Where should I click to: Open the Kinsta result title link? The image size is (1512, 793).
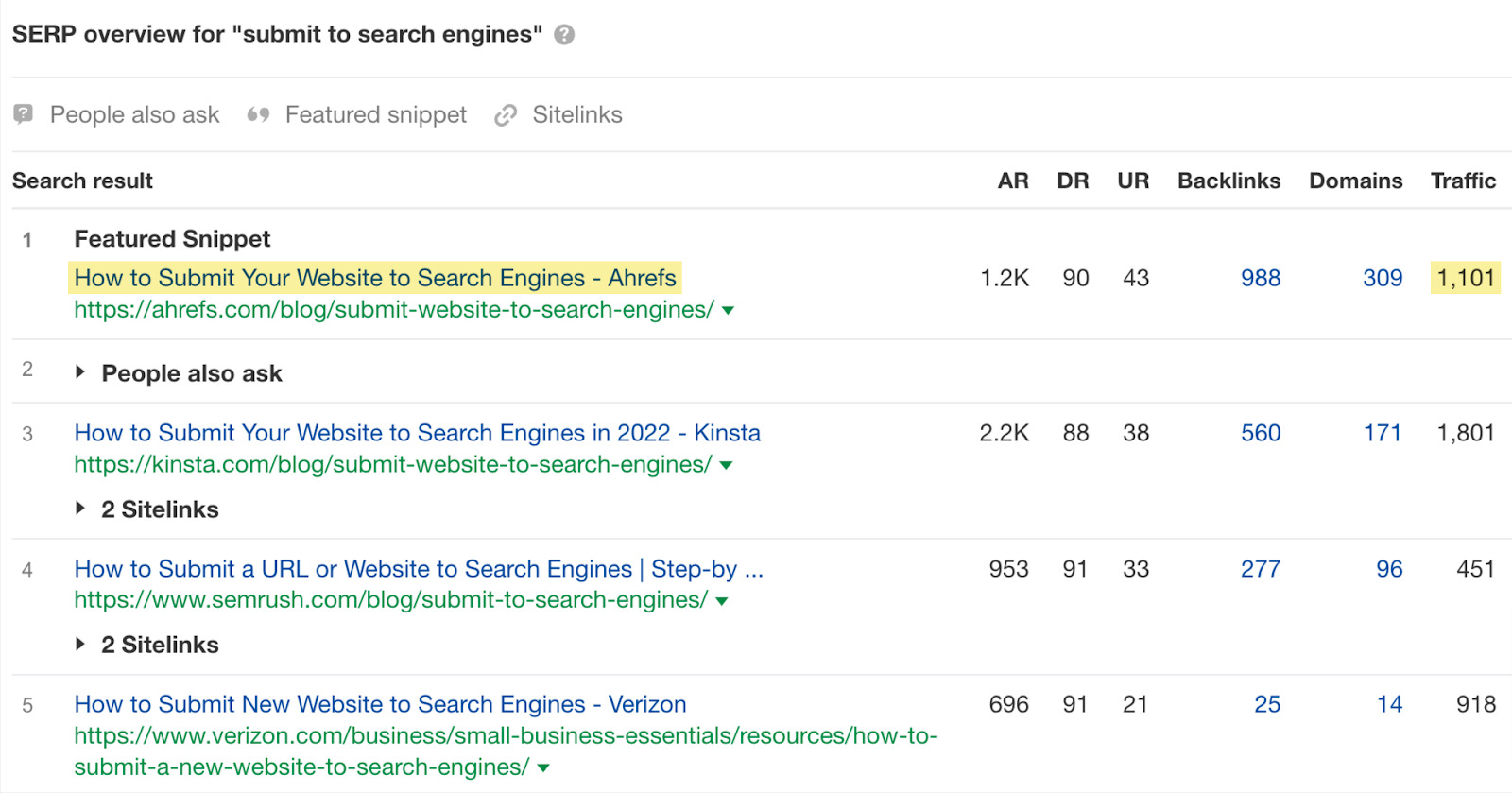click(418, 433)
